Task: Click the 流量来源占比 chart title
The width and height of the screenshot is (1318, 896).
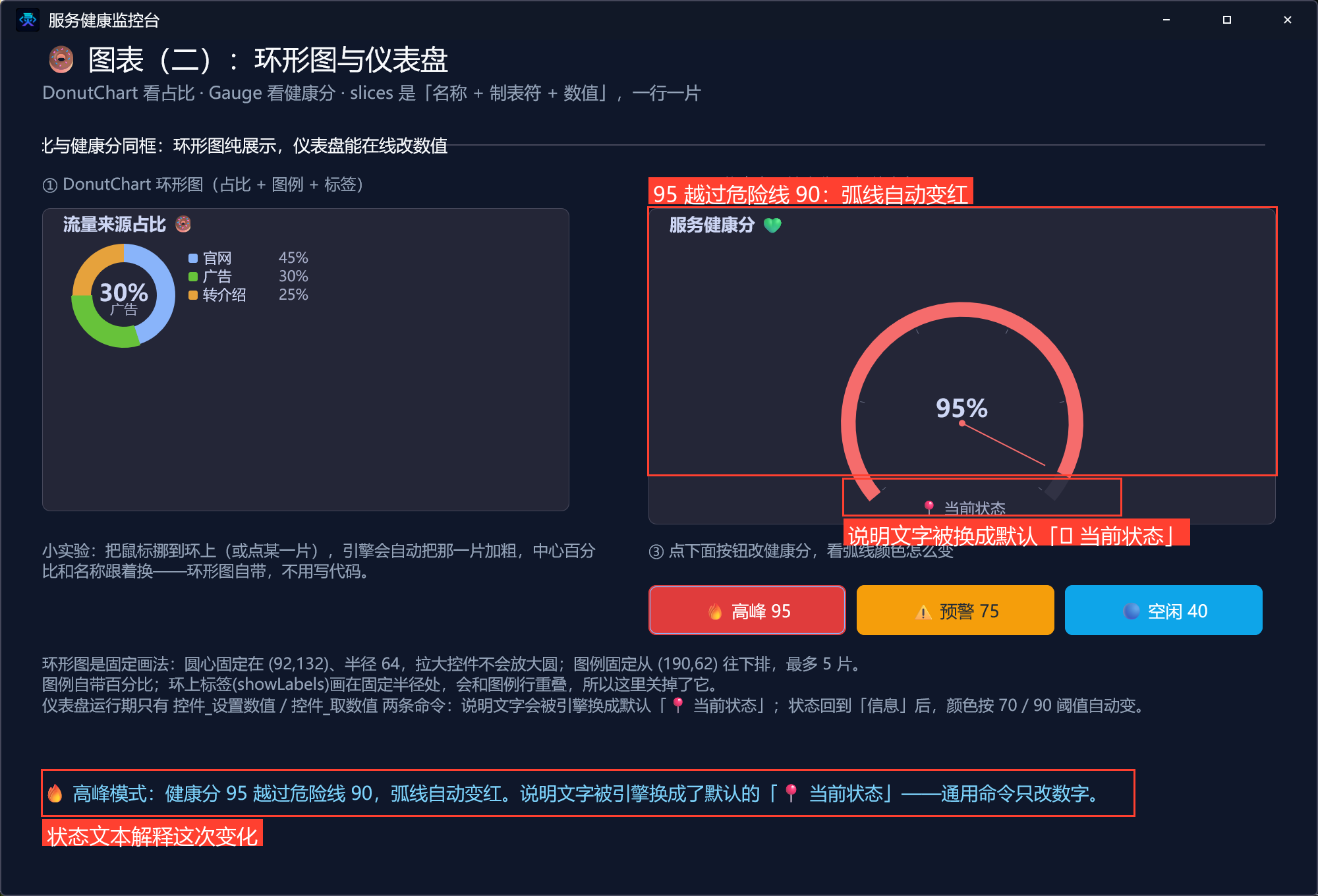Action: [115, 225]
